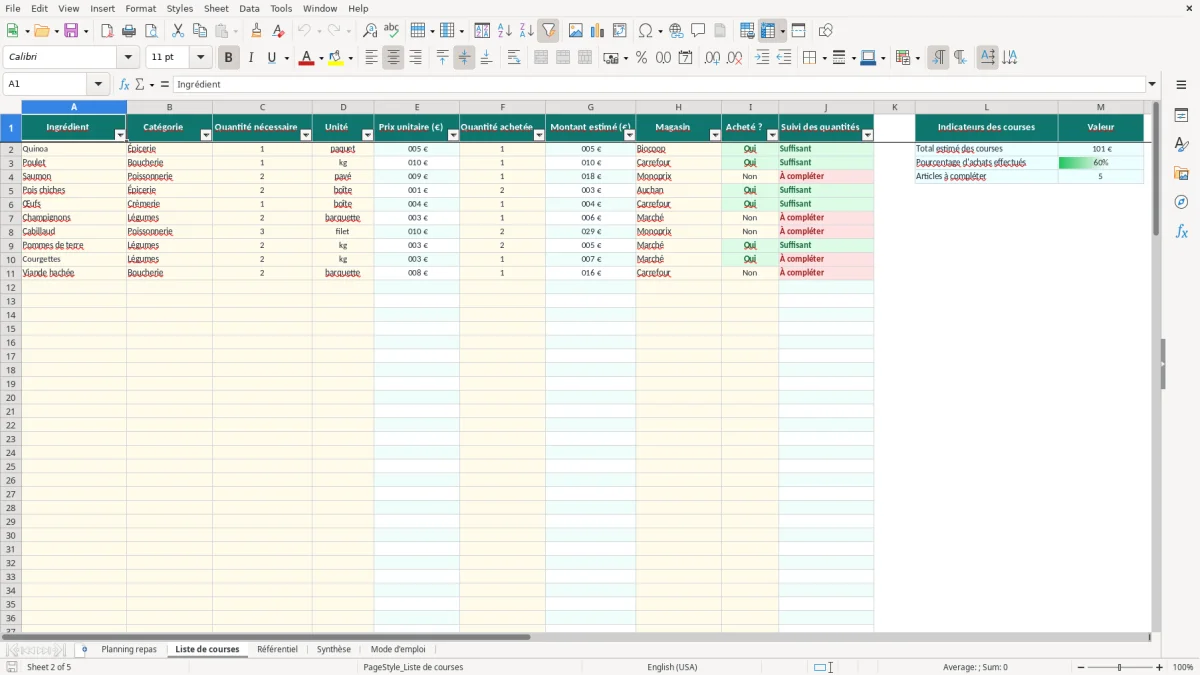Click the Export as PDF icon
The image size is (1200, 675).
107,31
